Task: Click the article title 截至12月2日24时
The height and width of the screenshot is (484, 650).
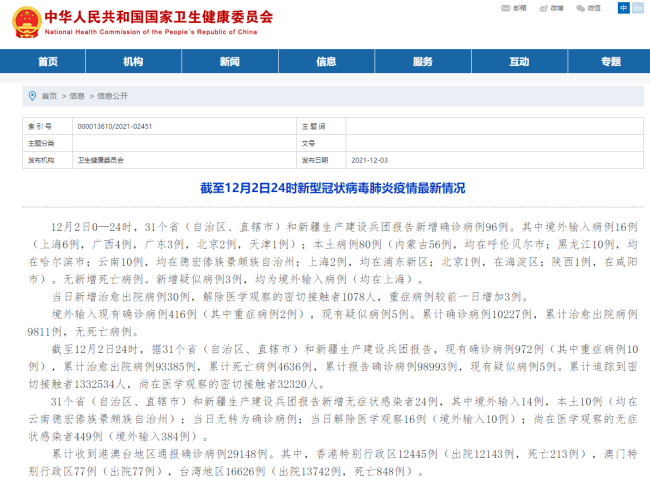Action: pyautogui.click(x=333, y=188)
